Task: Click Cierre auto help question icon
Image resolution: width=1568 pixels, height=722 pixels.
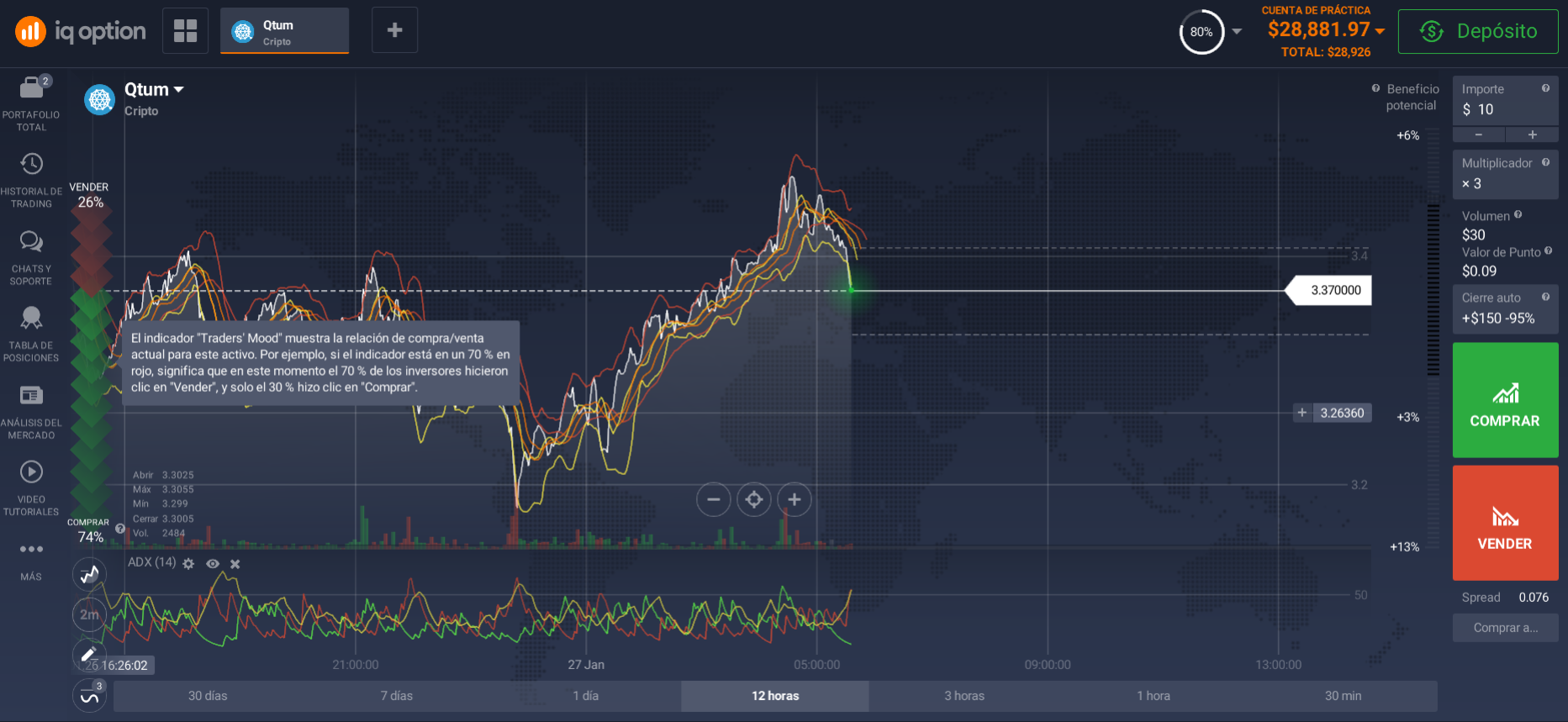Action: point(1545,297)
